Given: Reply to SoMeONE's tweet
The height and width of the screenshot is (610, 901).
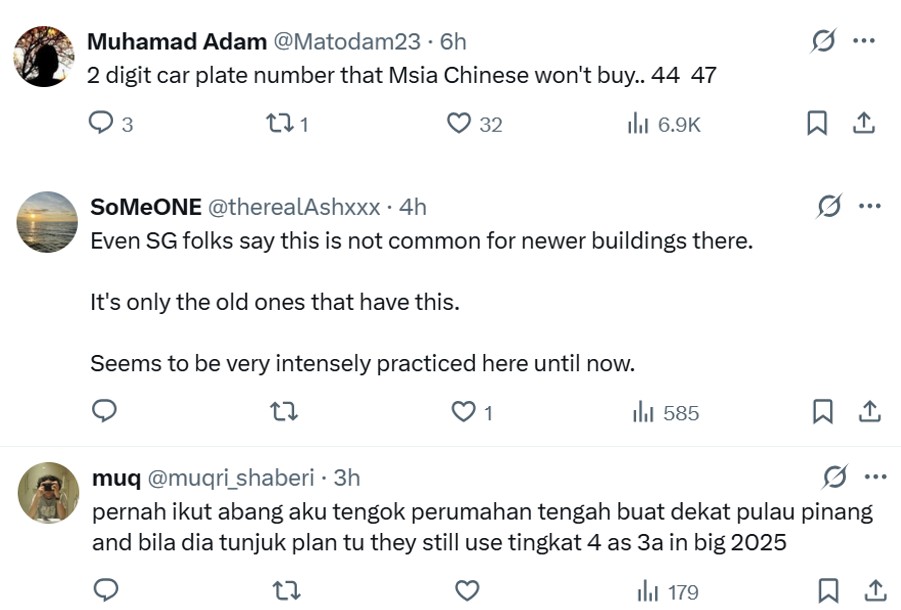Looking at the screenshot, I should click(104, 412).
